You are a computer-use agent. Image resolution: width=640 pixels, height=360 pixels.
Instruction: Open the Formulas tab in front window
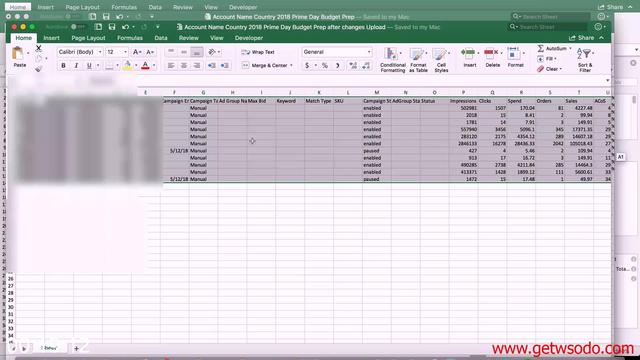(130, 38)
